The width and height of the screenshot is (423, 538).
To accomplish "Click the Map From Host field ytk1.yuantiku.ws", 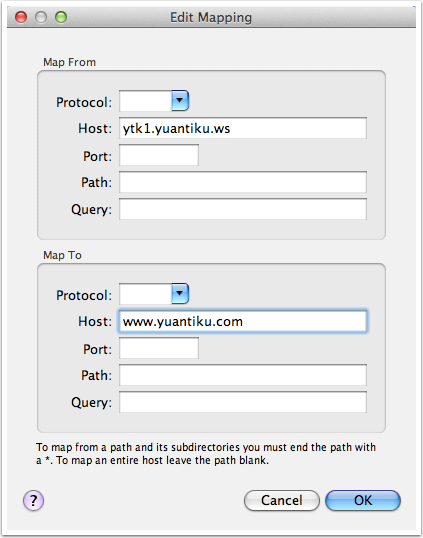I will click(x=243, y=128).
